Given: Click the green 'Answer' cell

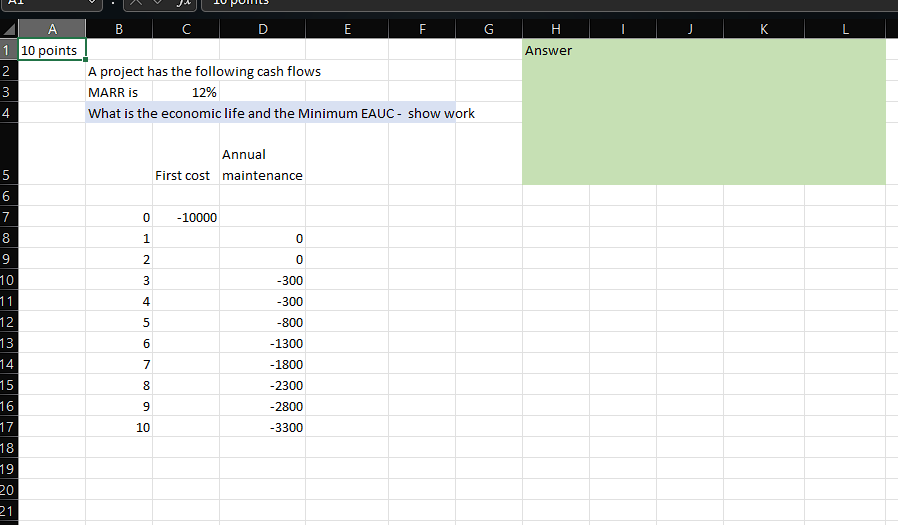Looking at the screenshot, I should (x=704, y=112).
